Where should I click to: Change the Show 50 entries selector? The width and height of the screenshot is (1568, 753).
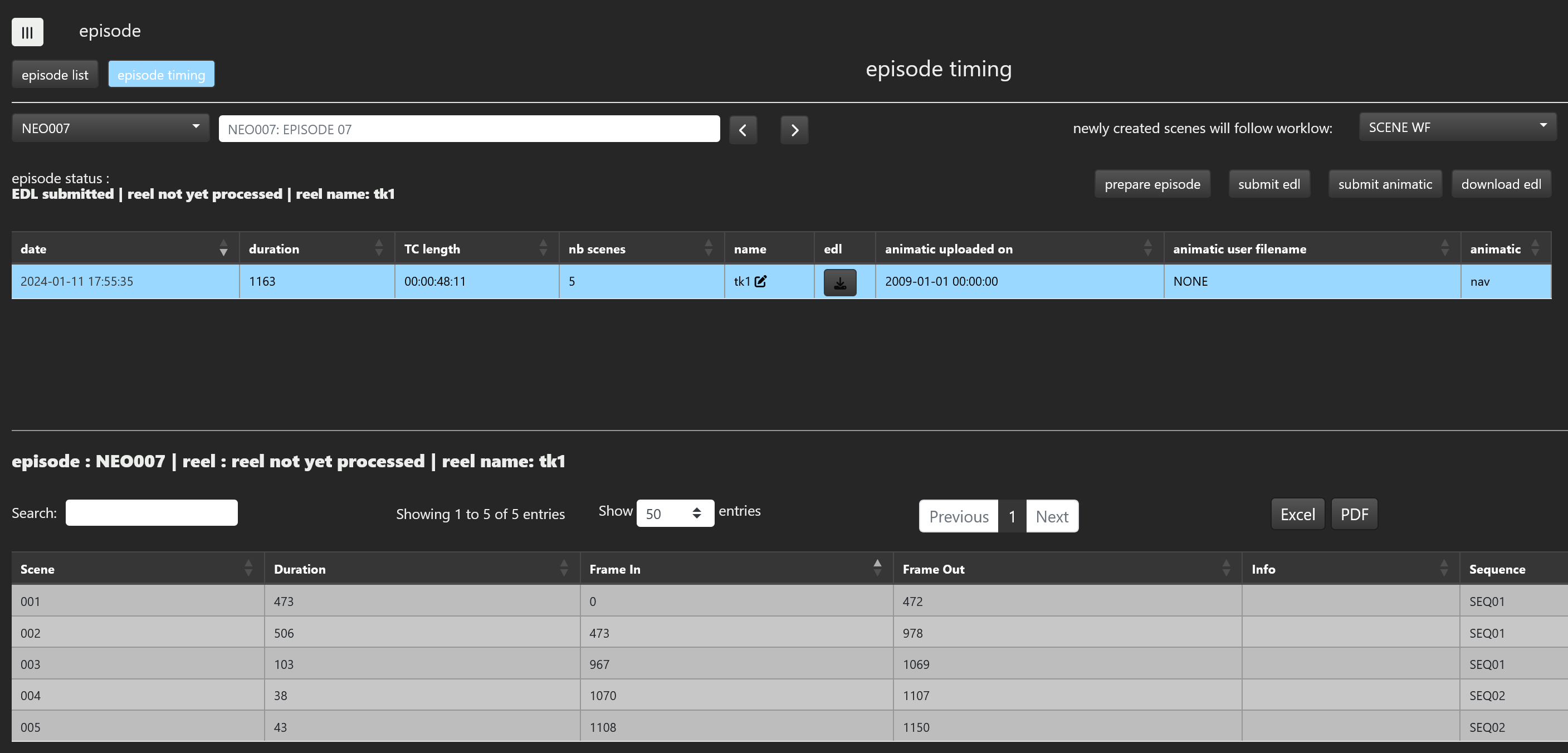(x=675, y=513)
